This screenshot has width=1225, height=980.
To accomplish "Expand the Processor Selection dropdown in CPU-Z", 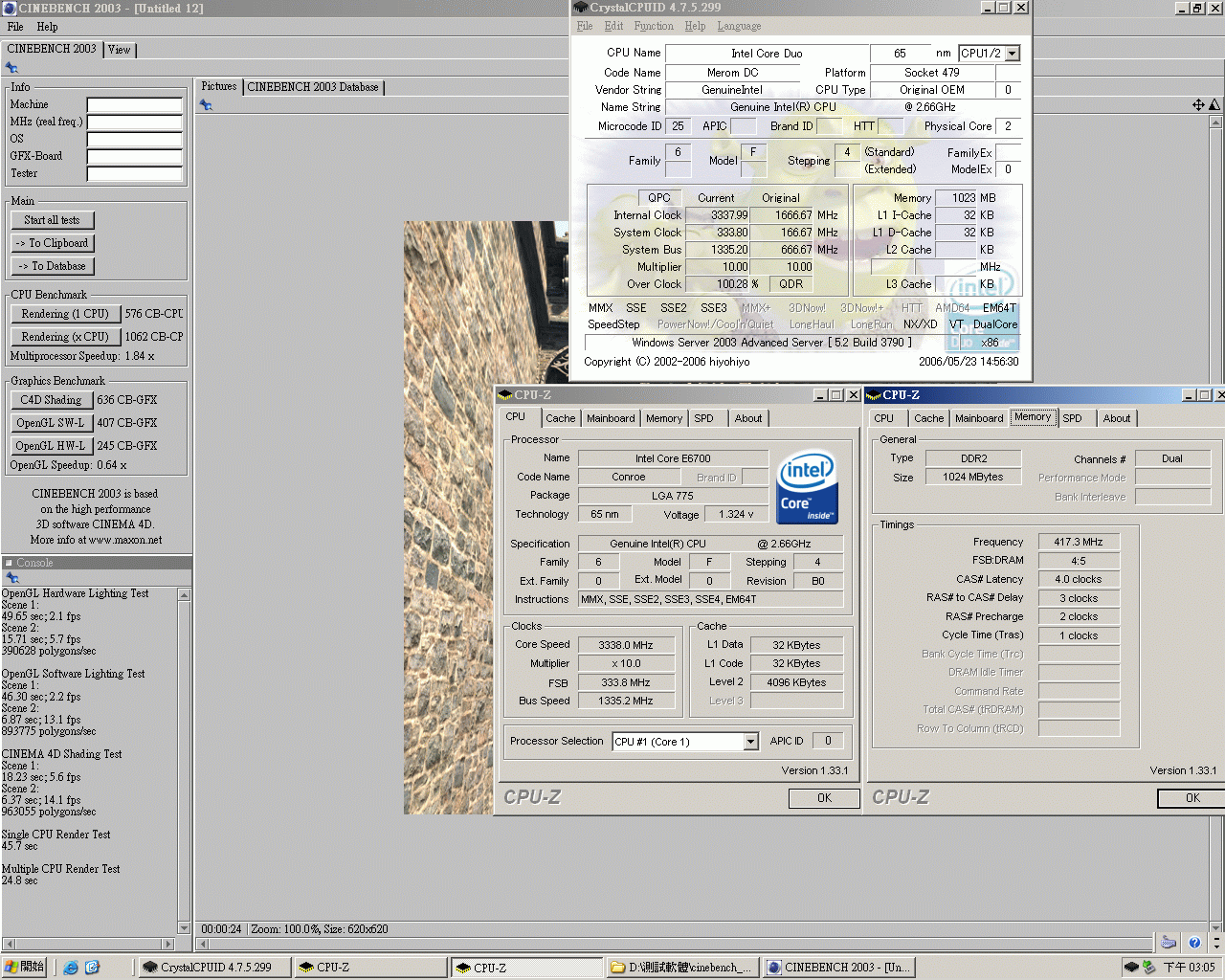I will [750, 742].
